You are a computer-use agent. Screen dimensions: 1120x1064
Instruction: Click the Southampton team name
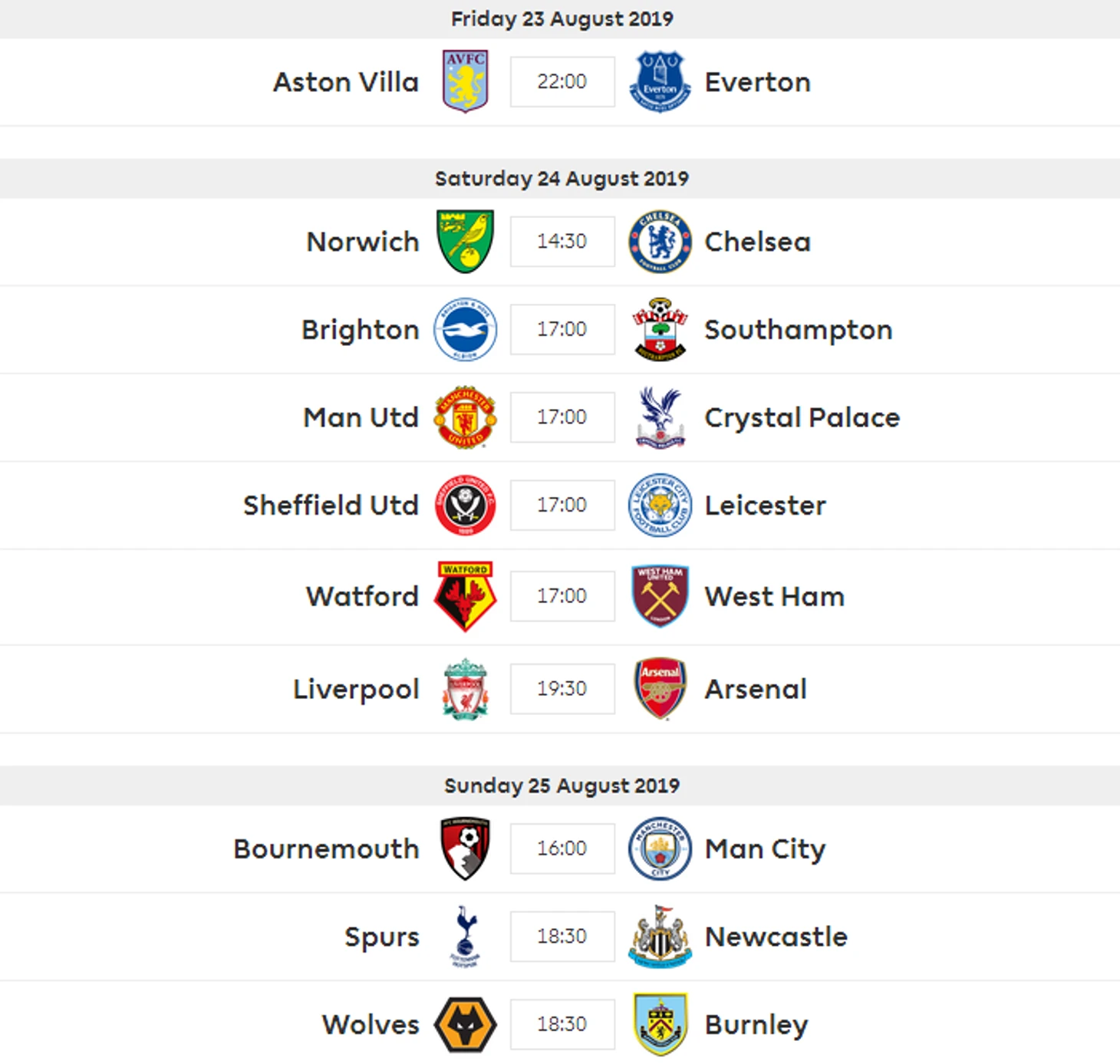[799, 330]
